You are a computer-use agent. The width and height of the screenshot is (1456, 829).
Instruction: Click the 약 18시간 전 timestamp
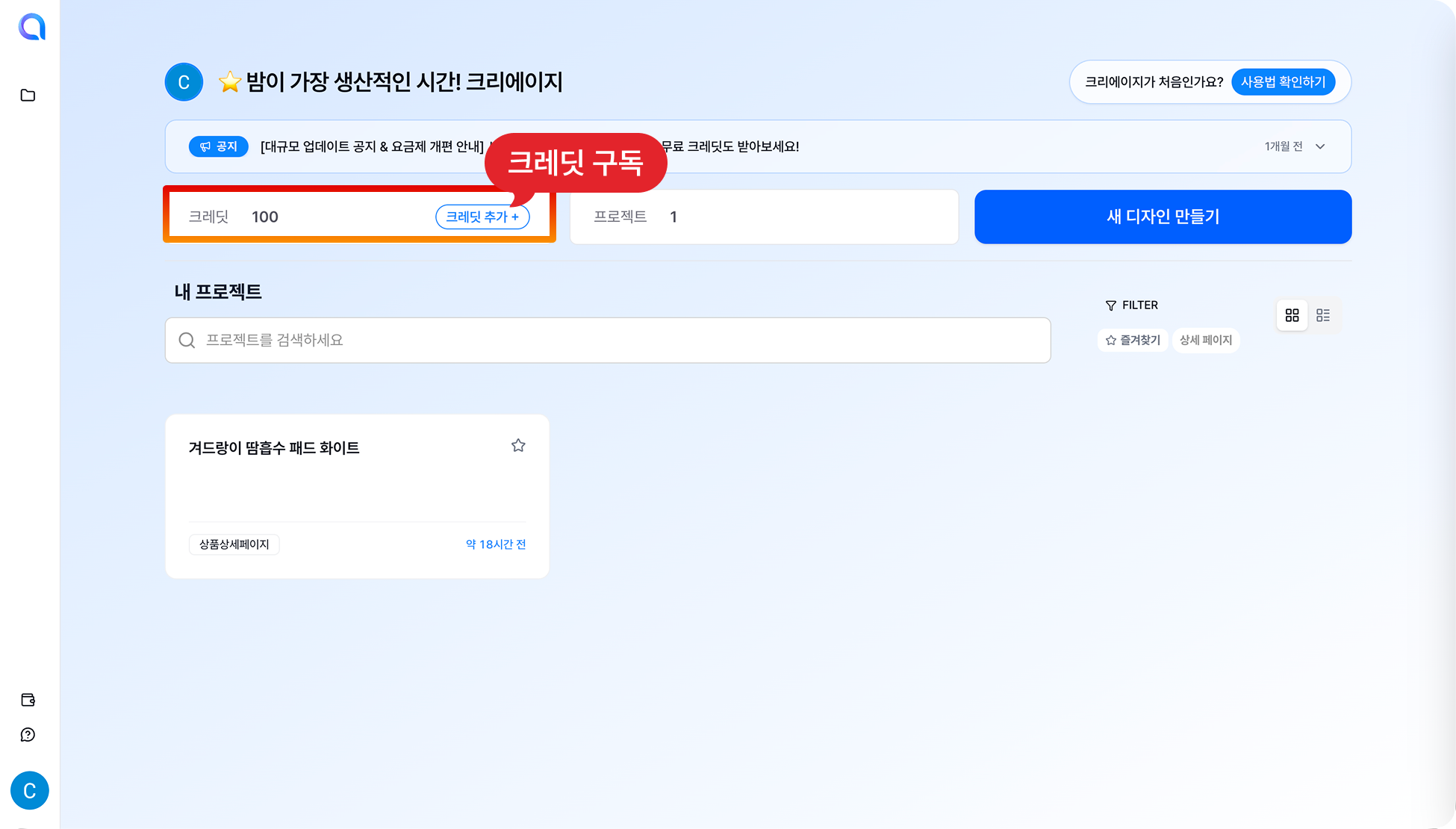[496, 544]
